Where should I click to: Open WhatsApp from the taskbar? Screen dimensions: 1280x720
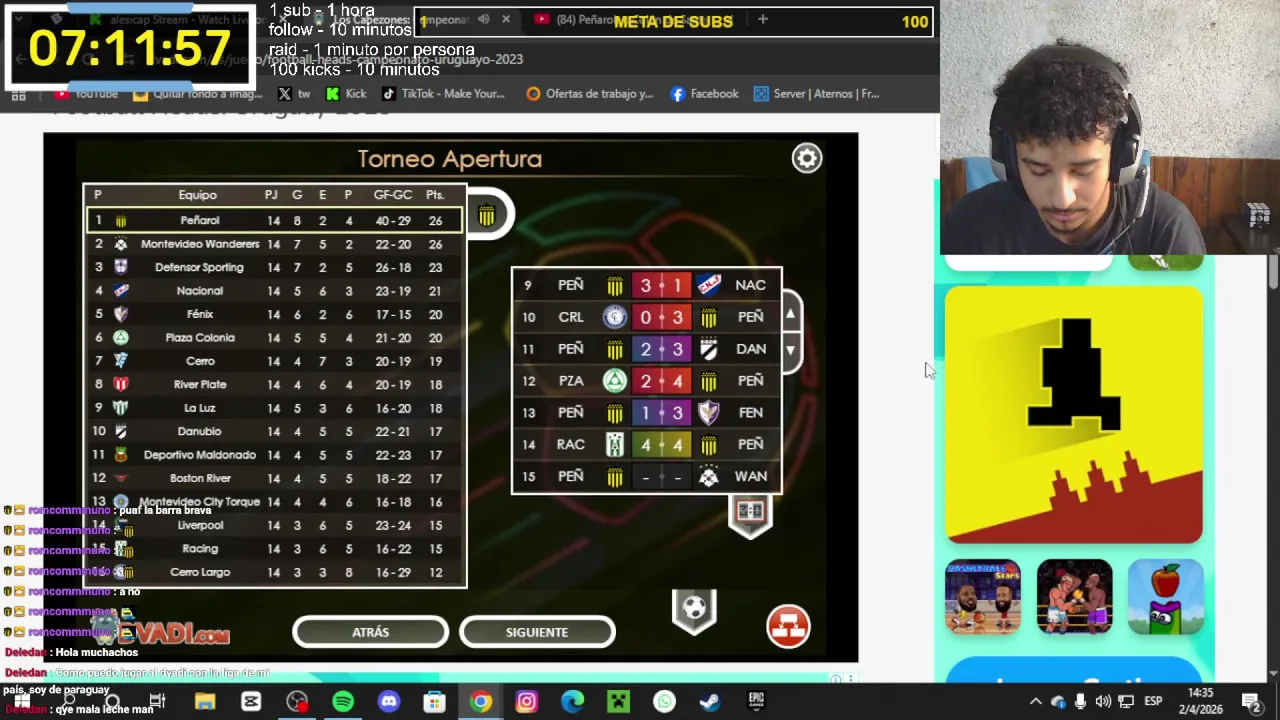tap(664, 702)
